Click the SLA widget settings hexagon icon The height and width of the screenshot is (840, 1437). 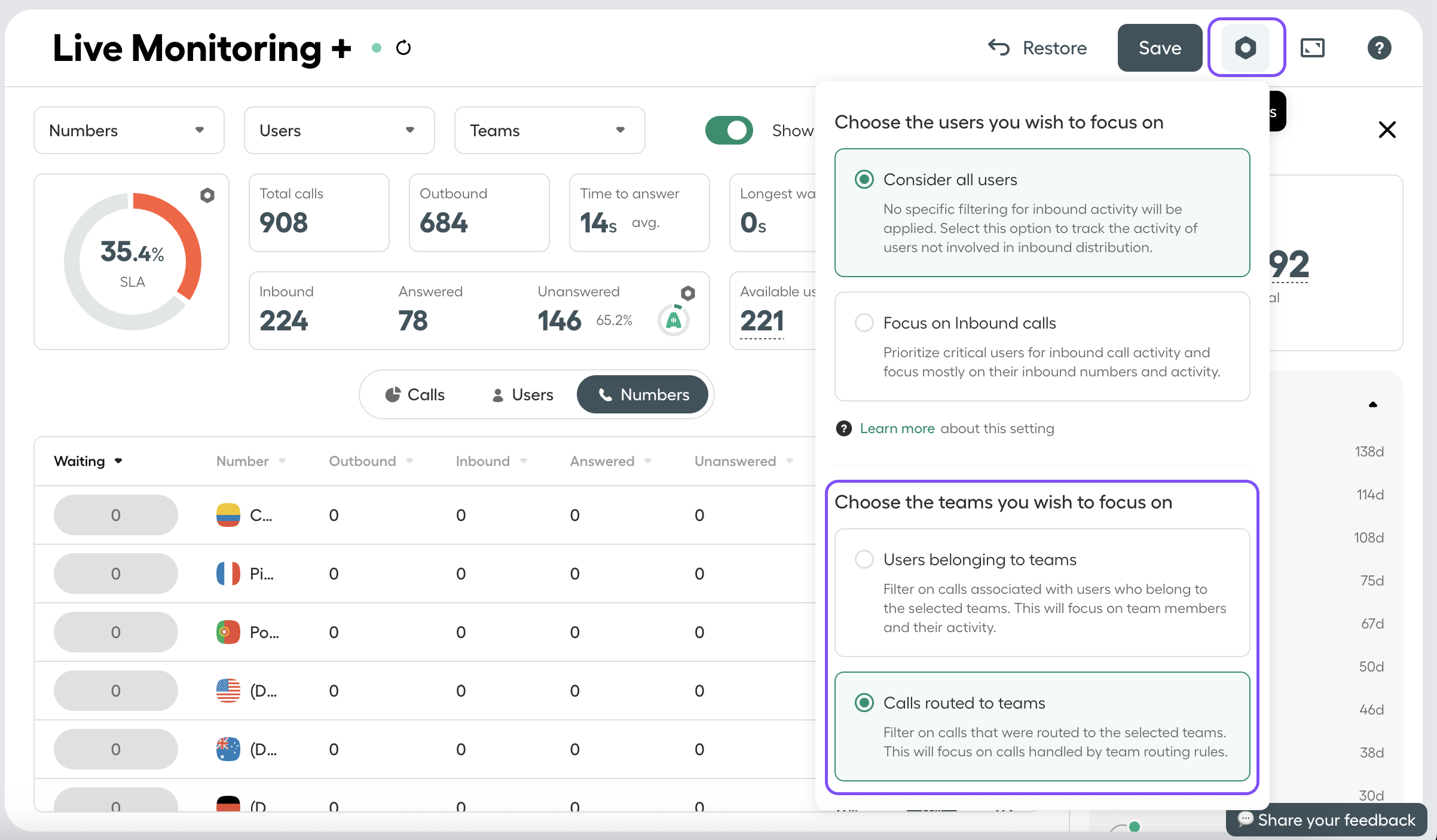(207, 195)
